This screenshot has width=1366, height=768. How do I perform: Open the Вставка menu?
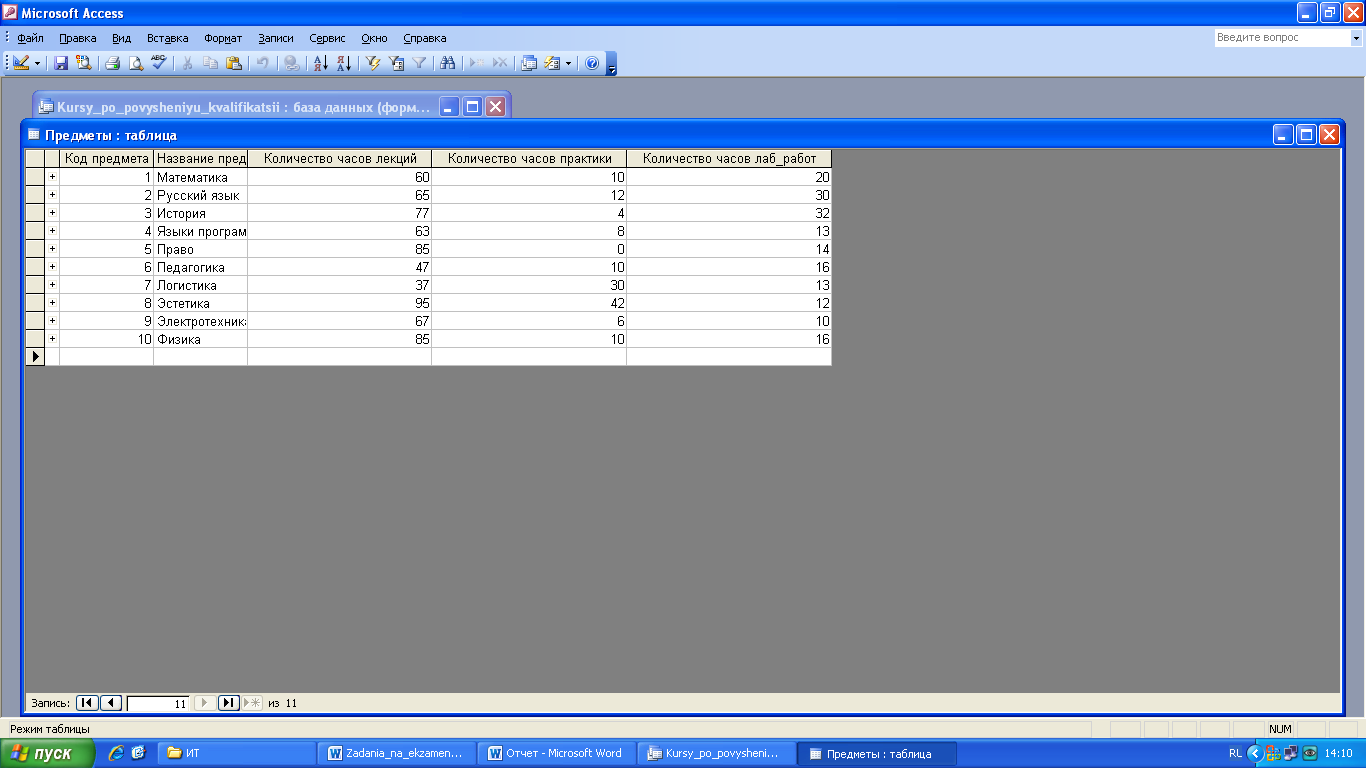pos(168,38)
